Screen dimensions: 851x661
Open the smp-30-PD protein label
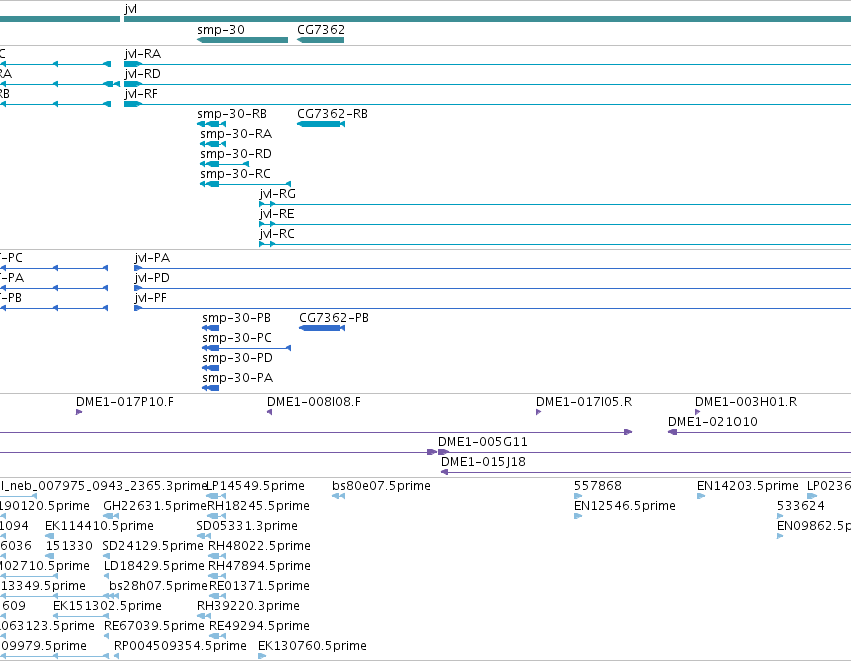tap(237, 358)
